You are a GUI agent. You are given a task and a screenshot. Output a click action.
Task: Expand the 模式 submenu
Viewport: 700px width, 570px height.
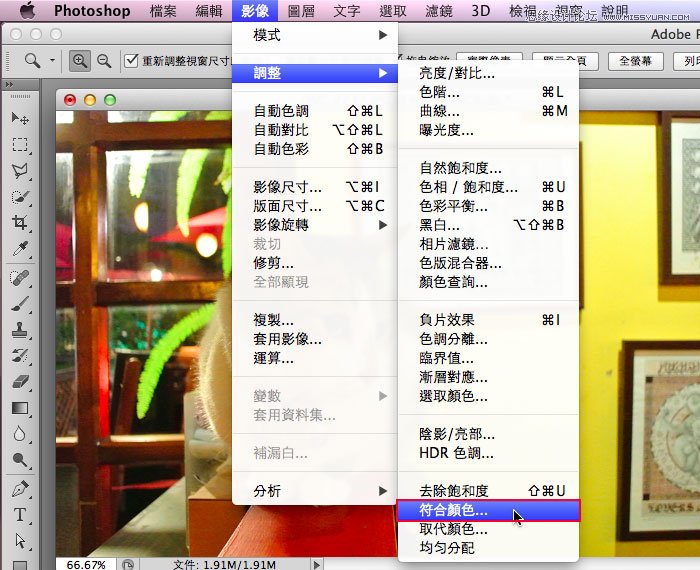click(x=315, y=35)
